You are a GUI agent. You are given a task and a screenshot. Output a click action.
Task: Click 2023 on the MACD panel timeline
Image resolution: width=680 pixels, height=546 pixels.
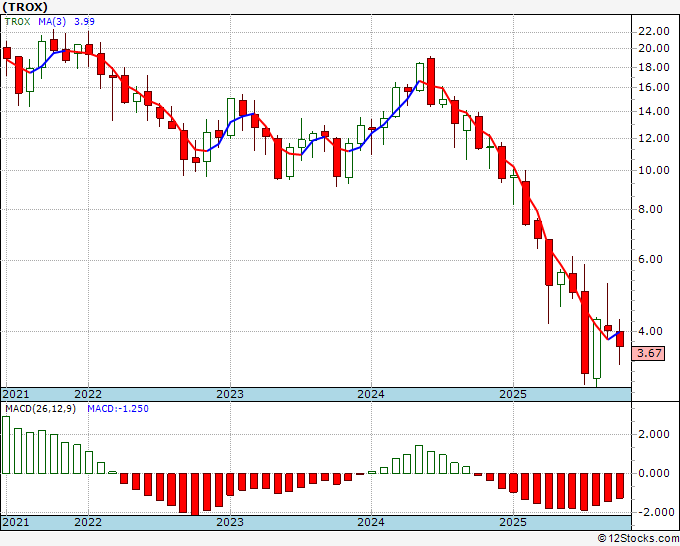[230, 522]
